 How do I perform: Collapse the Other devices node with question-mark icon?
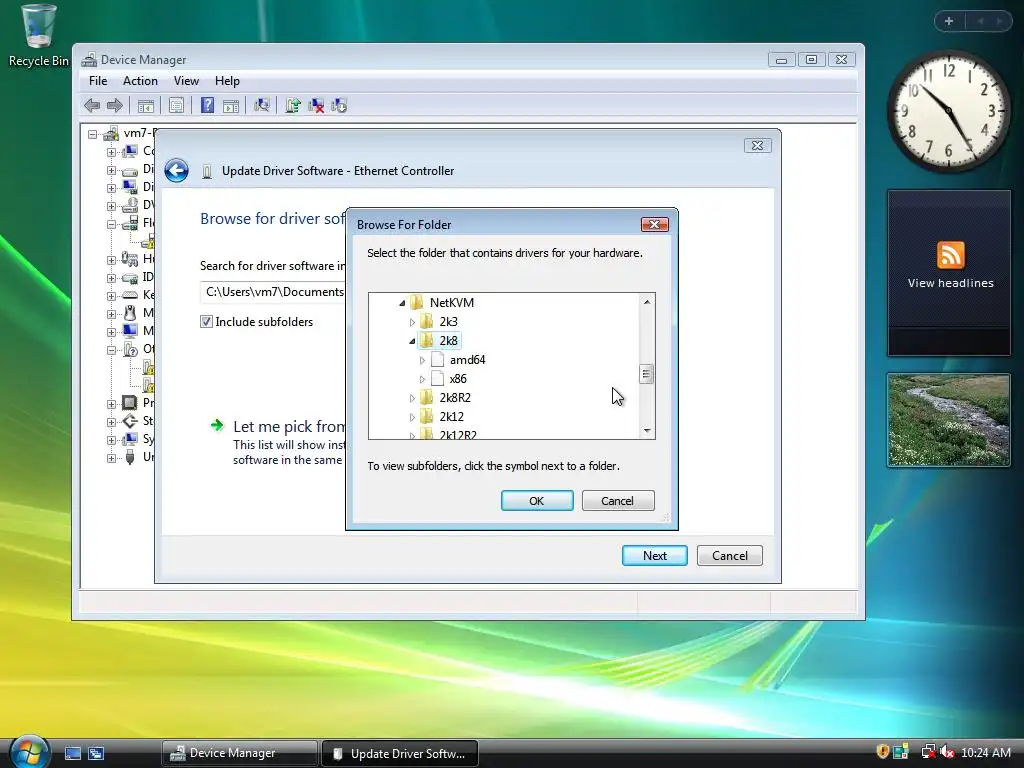coord(112,350)
